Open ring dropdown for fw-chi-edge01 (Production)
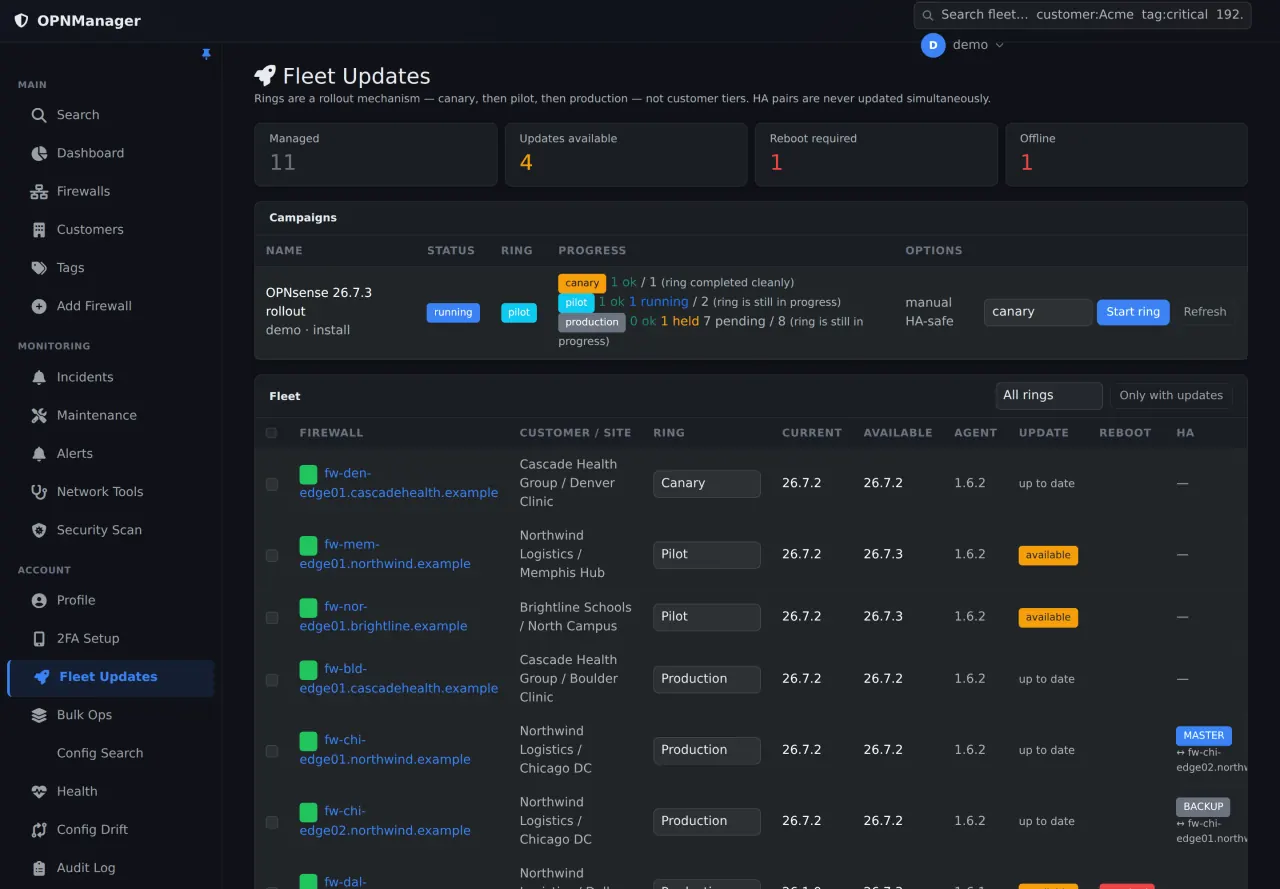The width and height of the screenshot is (1280, 889). click(707, 750)
